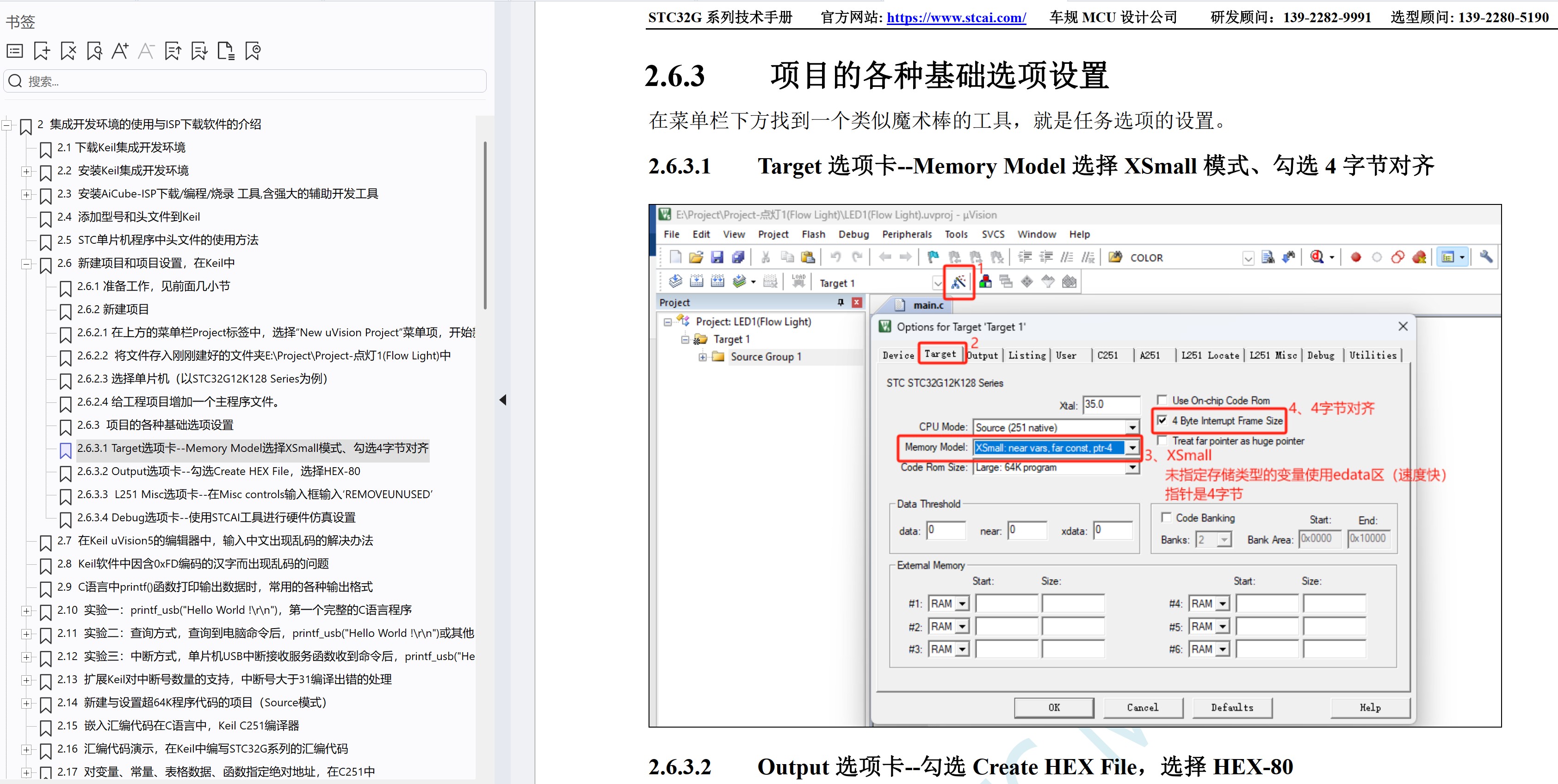Click the Start Debug session magnifier d icon
Screen dimensions: 1558x784
[x=1317, y=257]
